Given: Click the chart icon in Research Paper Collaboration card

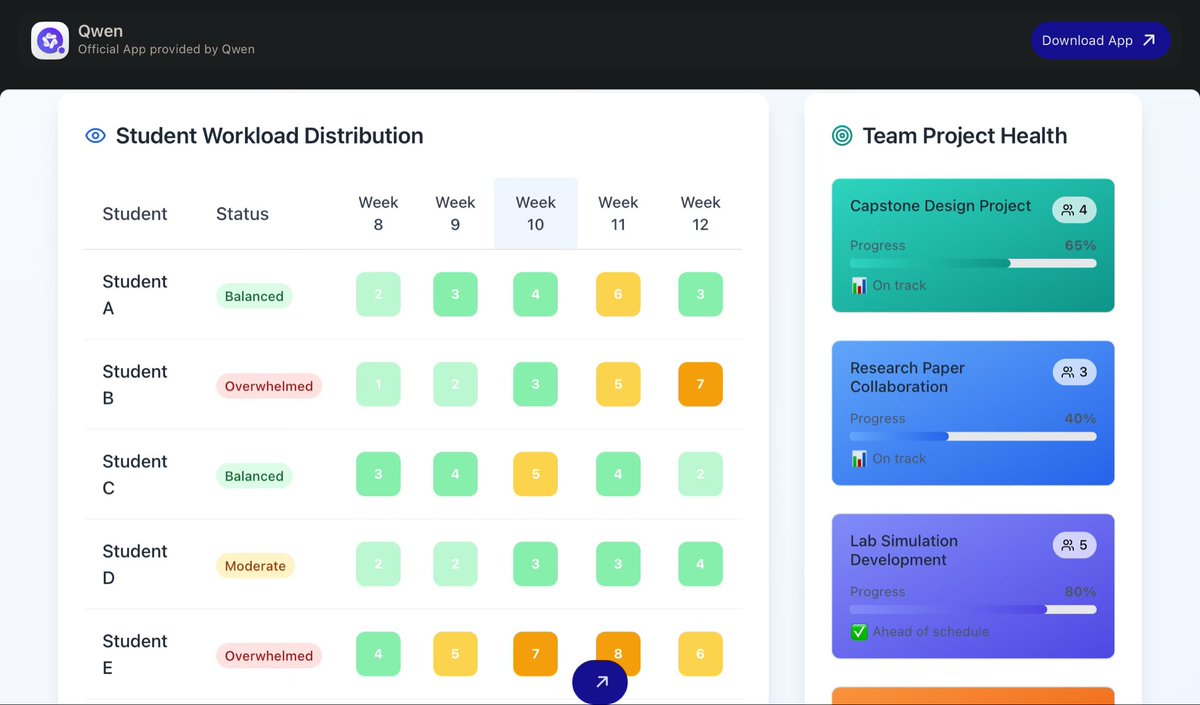Looking at the screenshot, I should click(859, 459).
